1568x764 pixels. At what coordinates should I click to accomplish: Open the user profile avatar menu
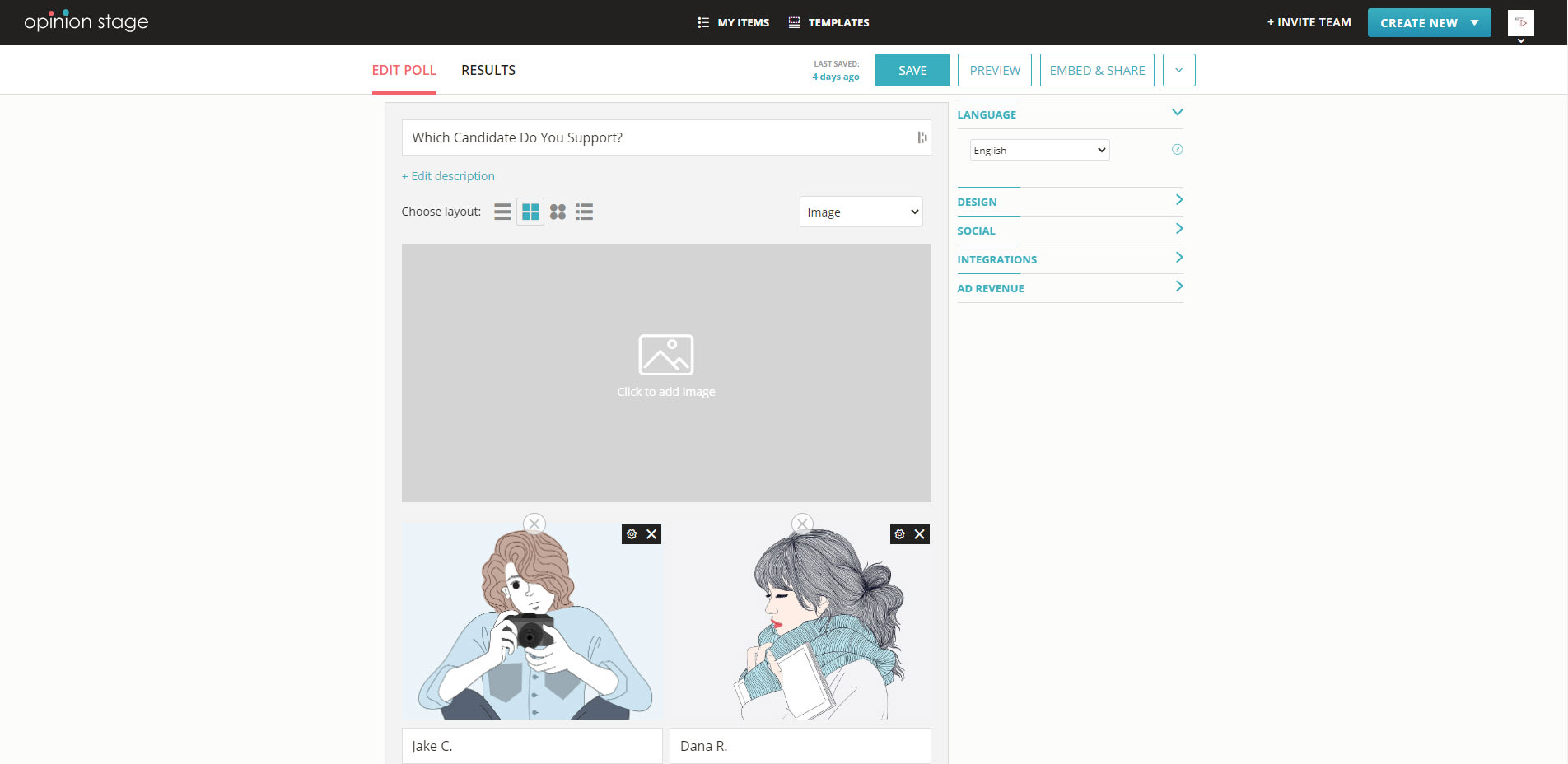click(1520, 23)
